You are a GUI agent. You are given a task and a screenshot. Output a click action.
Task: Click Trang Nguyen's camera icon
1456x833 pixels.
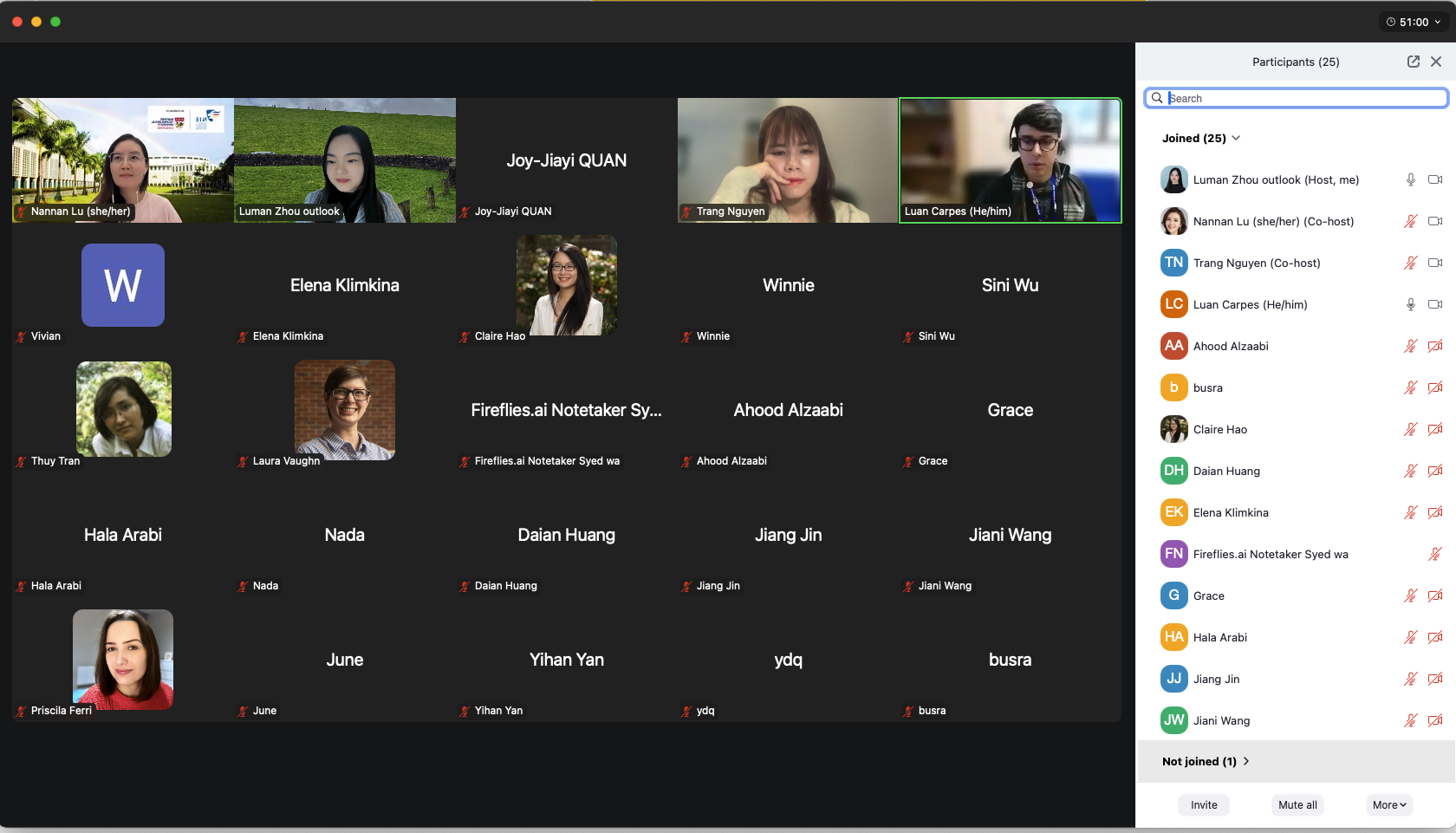1434,263
